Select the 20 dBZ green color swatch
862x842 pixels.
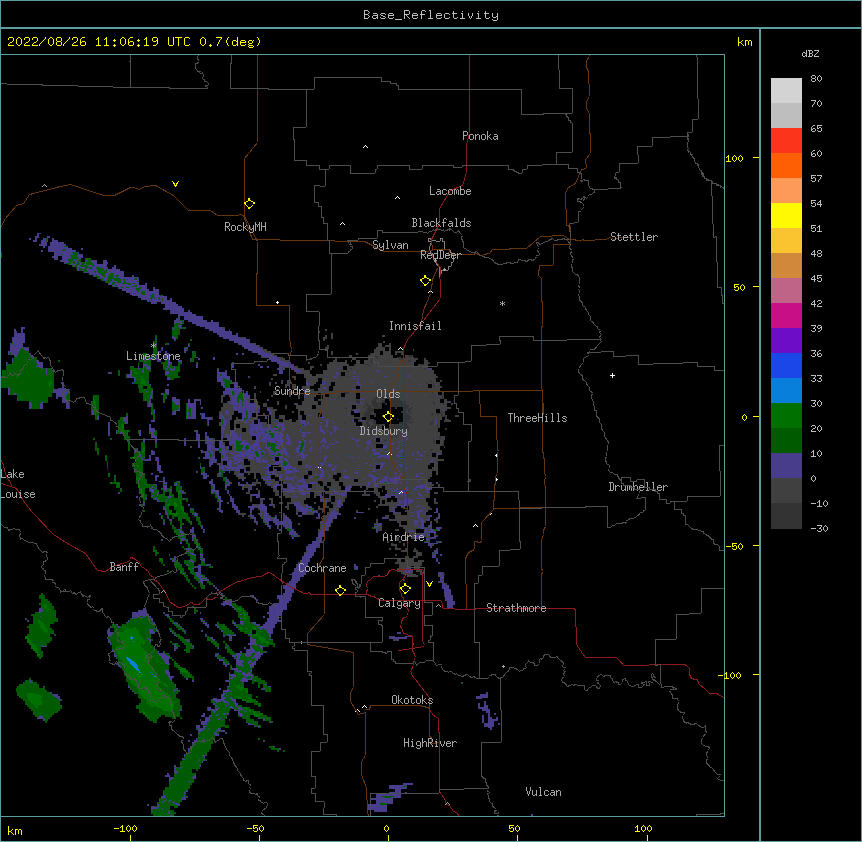[x=786, y=440]
